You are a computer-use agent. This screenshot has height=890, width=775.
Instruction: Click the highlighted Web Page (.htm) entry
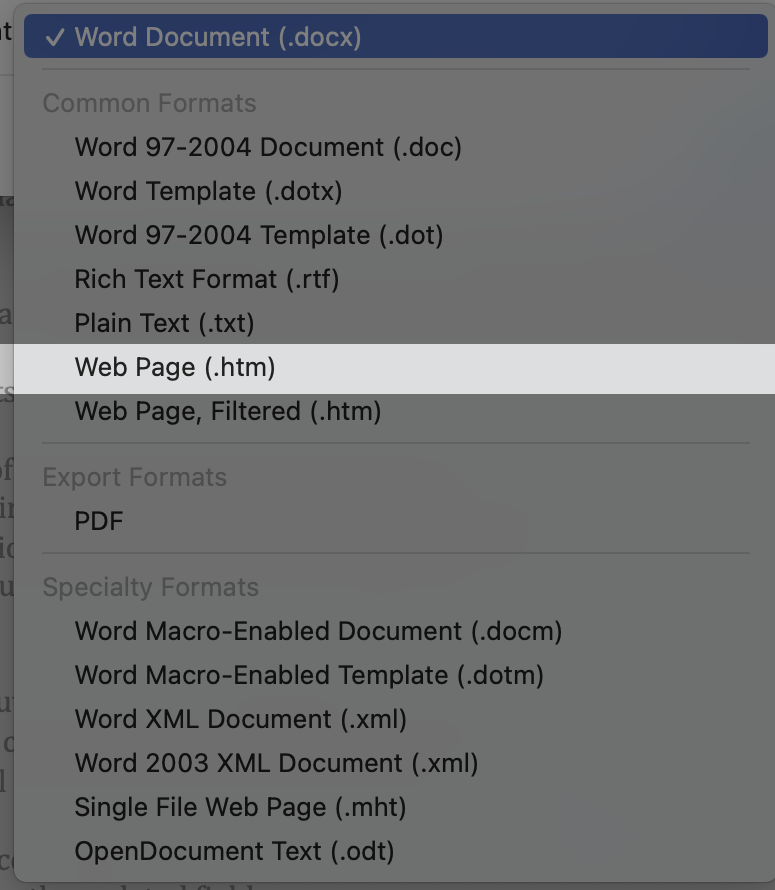[x=394, y=368]
